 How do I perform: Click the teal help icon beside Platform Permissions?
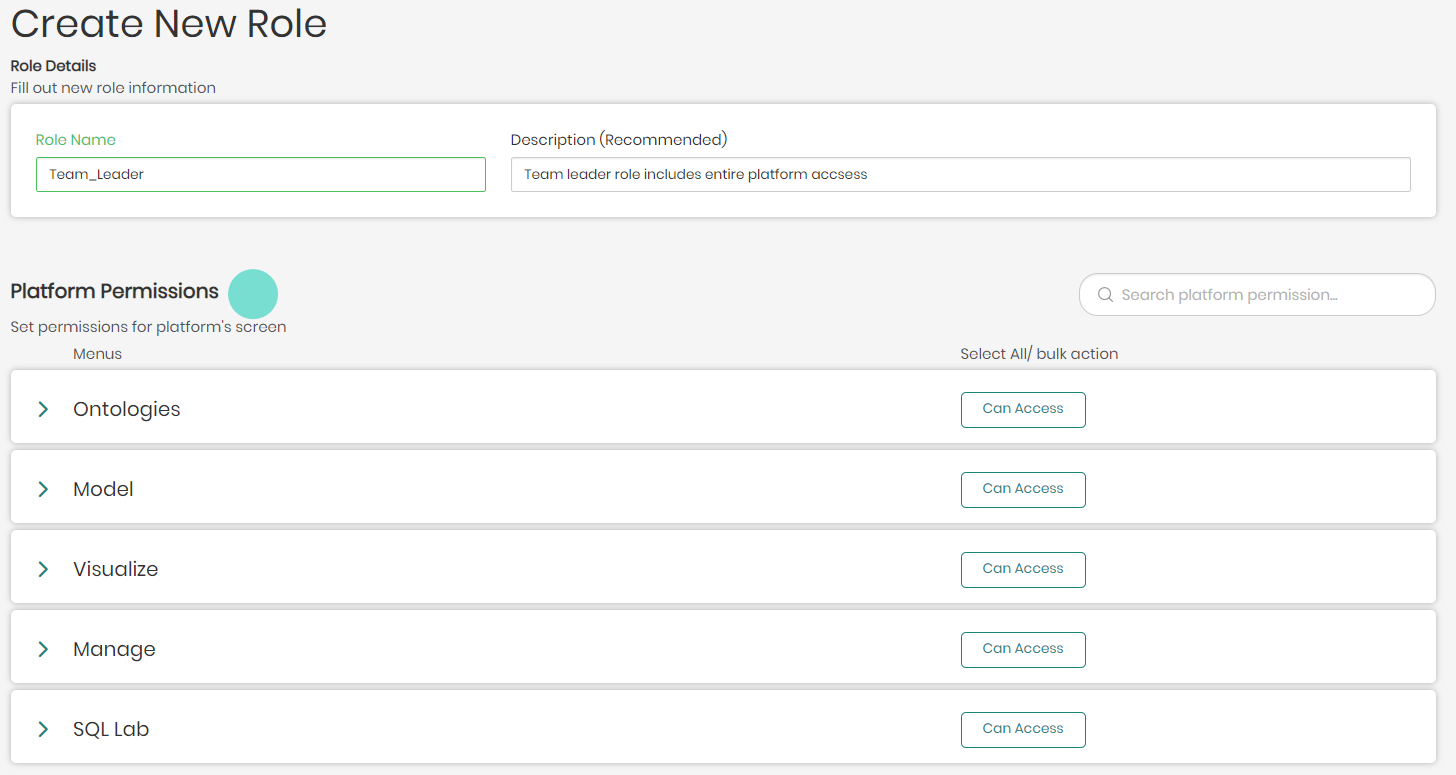click(x=253, y=293)
